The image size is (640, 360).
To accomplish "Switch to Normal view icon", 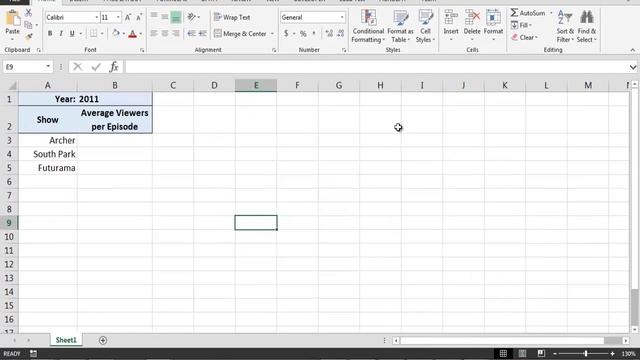I will [503, 353].
